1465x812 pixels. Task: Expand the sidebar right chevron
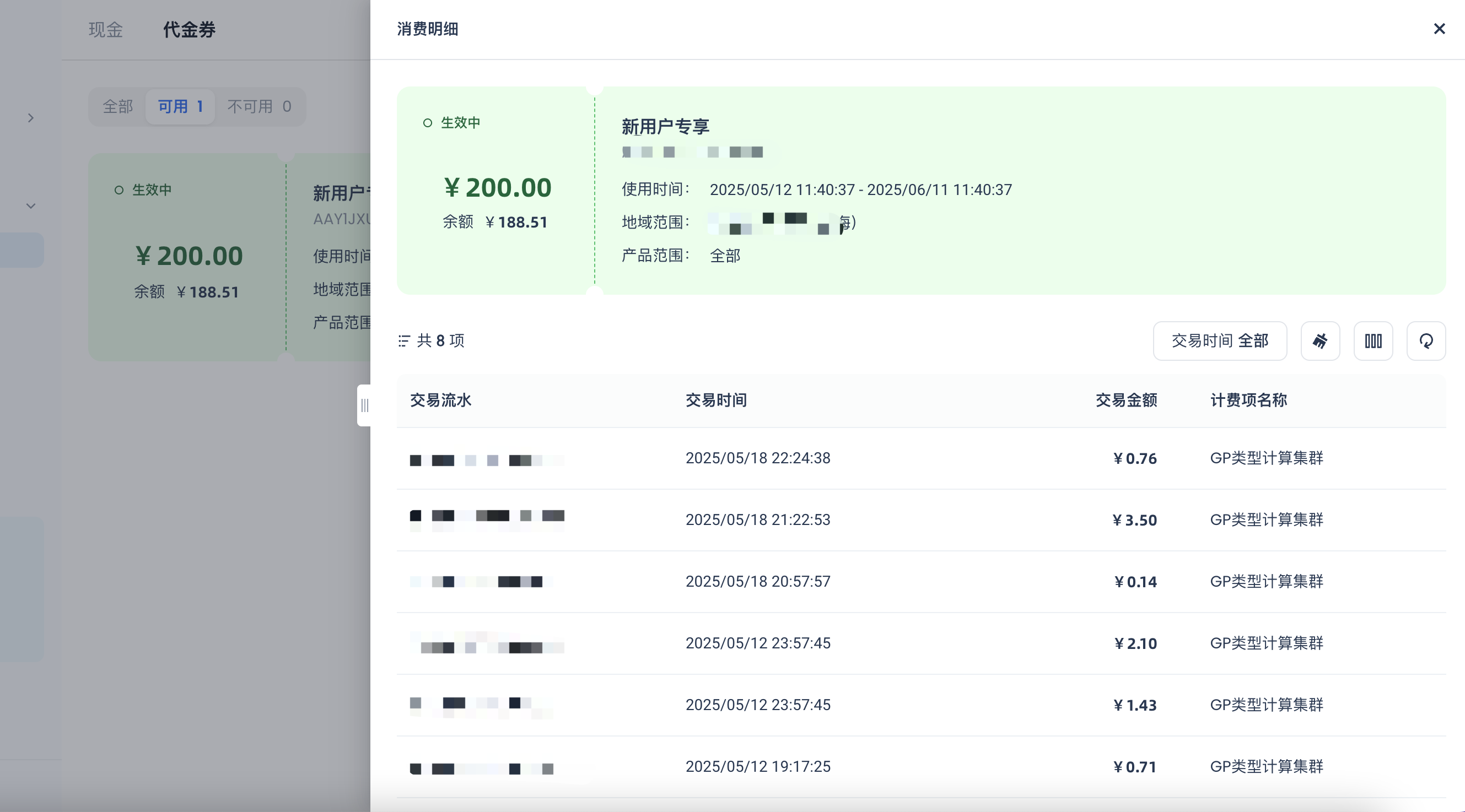tap(31, 118)
